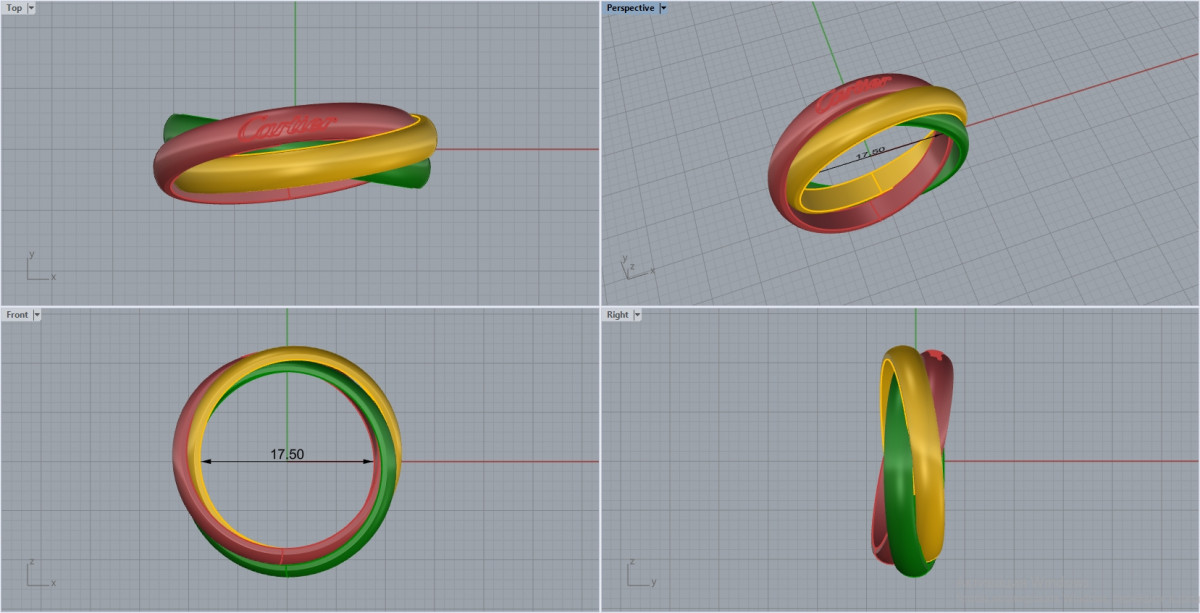Click the axis icon in Top viewport
The width and height of the screenshot is (1200, 613).
40,267
